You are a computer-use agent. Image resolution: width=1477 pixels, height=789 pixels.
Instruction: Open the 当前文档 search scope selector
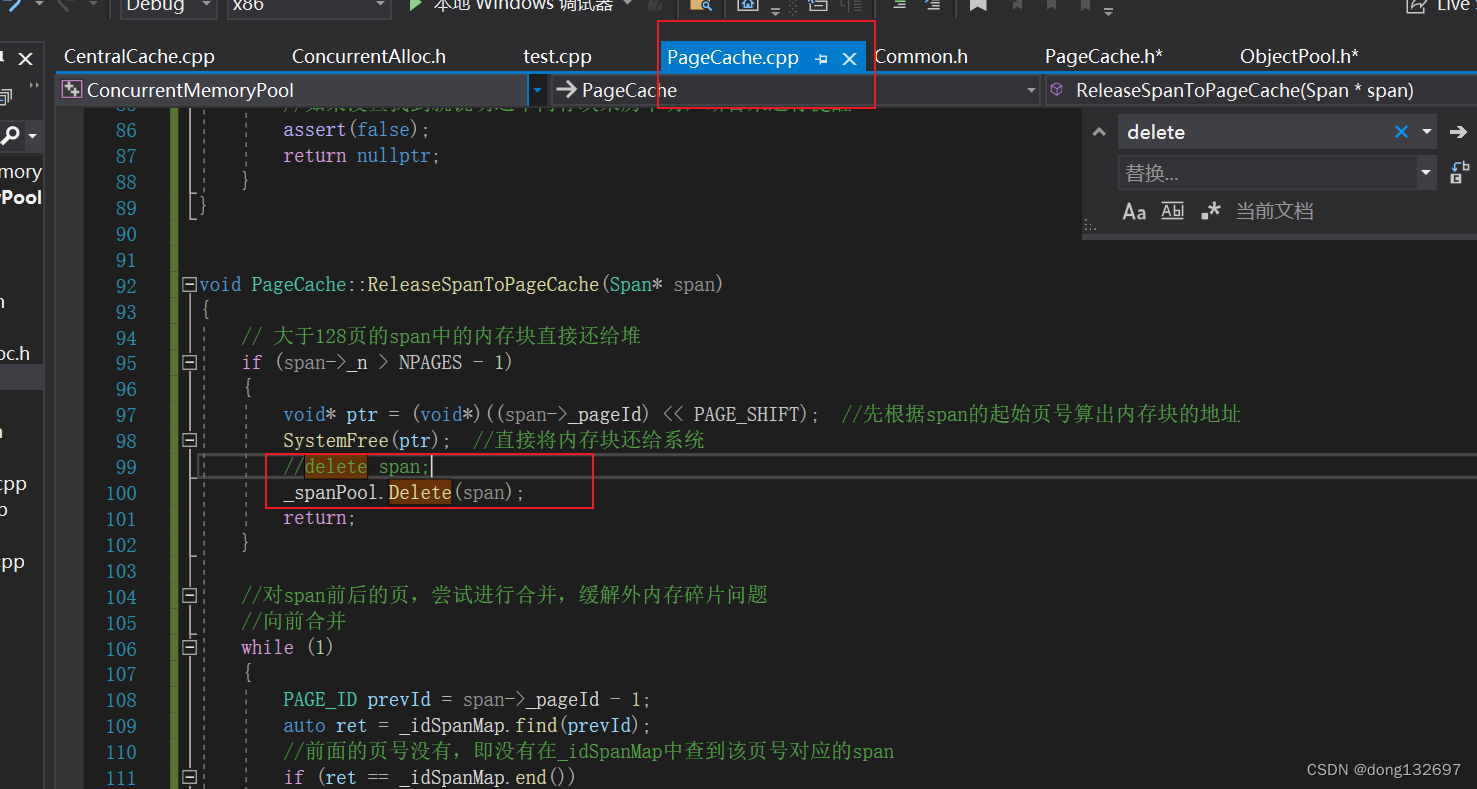tap(1274, 211)
